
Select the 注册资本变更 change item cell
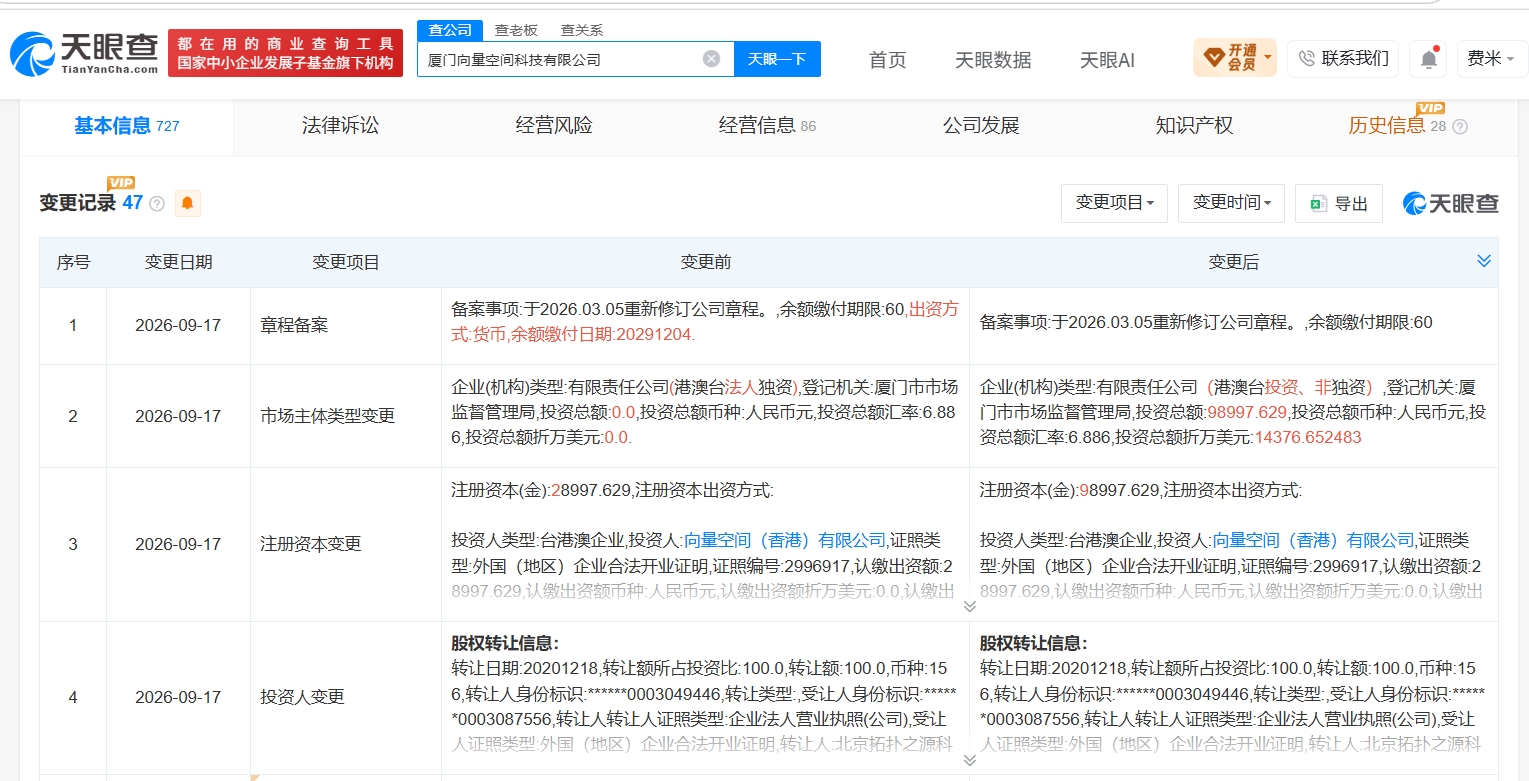346,545
